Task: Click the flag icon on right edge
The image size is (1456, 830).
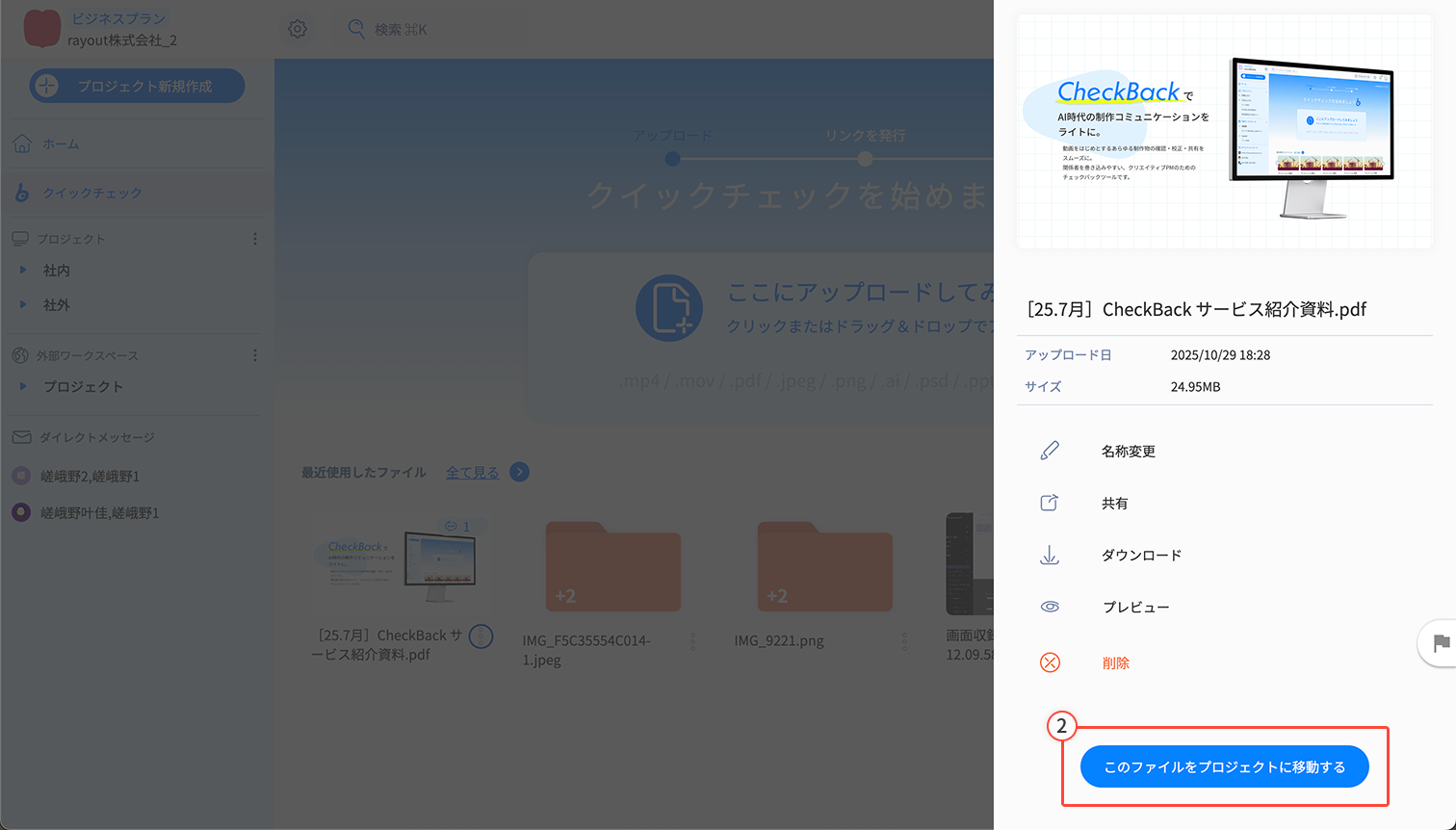Action: pos(1442,643)
